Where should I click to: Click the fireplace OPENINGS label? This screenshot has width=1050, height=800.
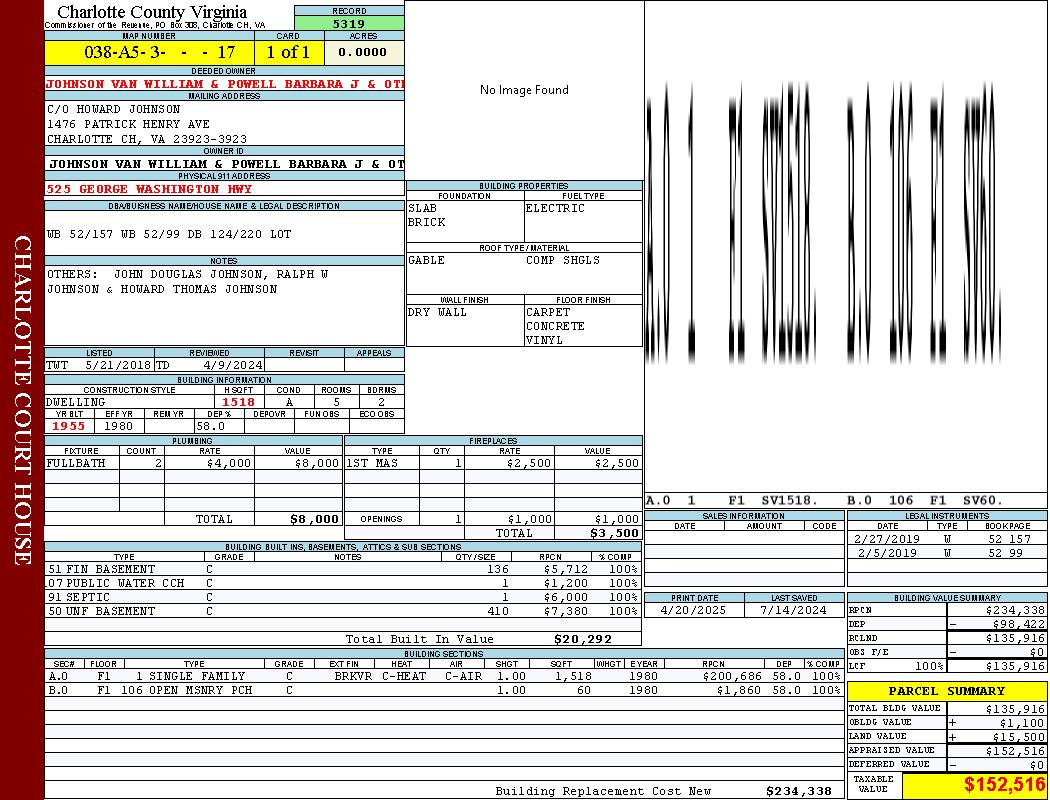pos(381,519)
